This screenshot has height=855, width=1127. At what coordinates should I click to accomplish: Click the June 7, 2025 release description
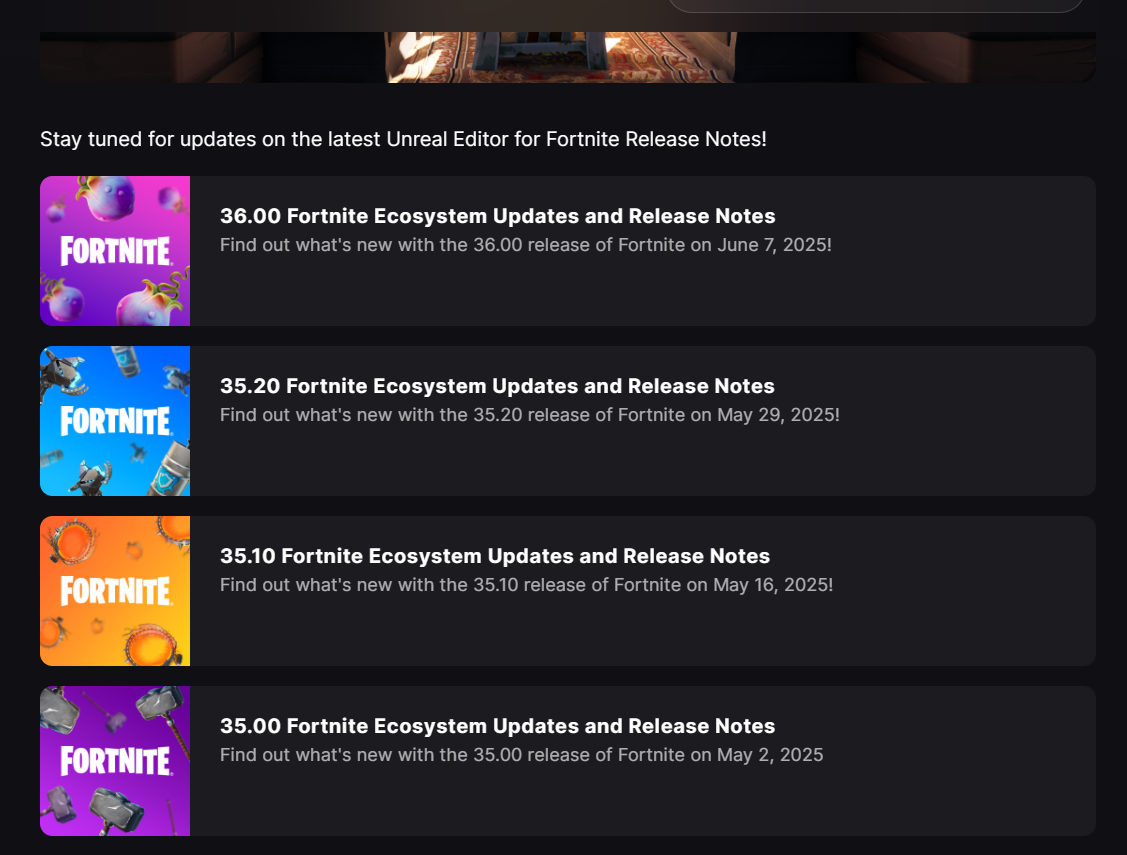tap(525, 244)
